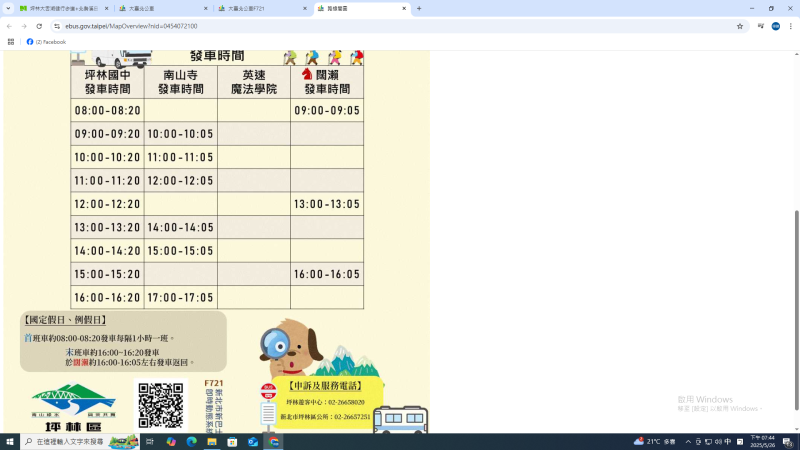This screenshot has width=800, height=450.
Task: Toggle the 中 input method indicator
Action: click(x=728, y=442)
